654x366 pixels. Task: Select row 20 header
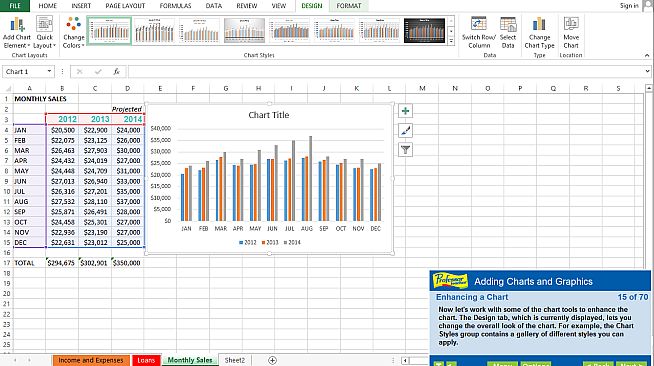coord(6,293)
